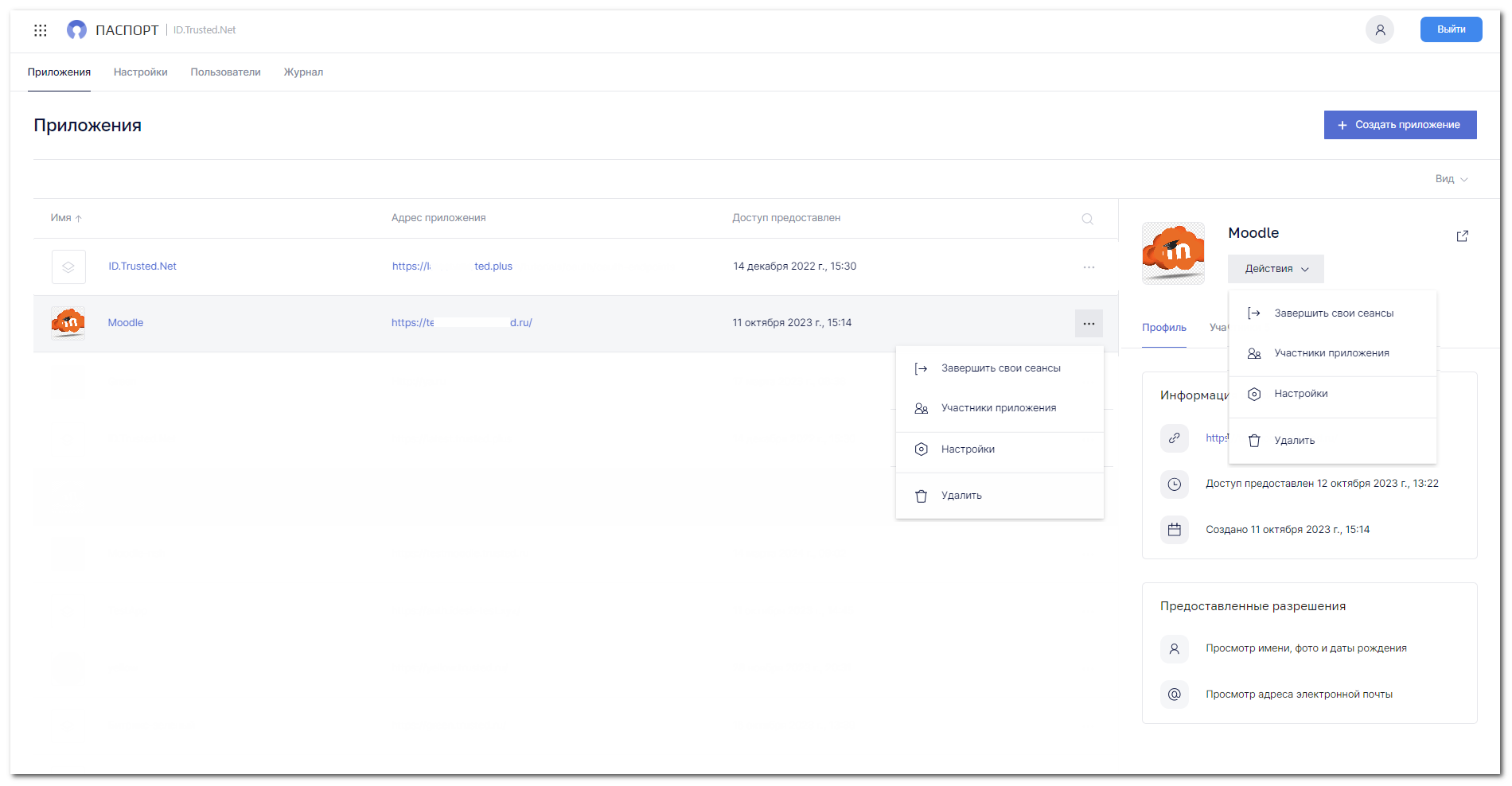Click the Выйти logout button
The height and width of the screenshot is (786, 1512).
1451,29
